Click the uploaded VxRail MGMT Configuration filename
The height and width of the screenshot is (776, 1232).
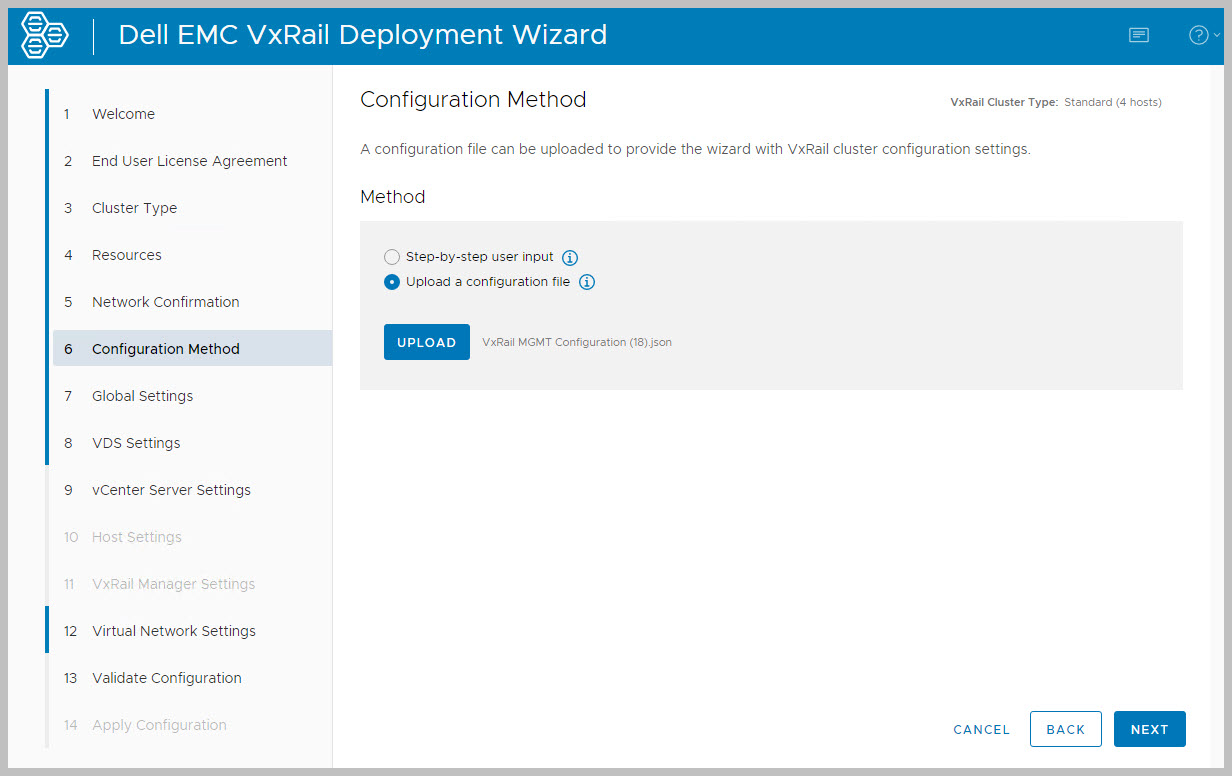pos(577,342)
